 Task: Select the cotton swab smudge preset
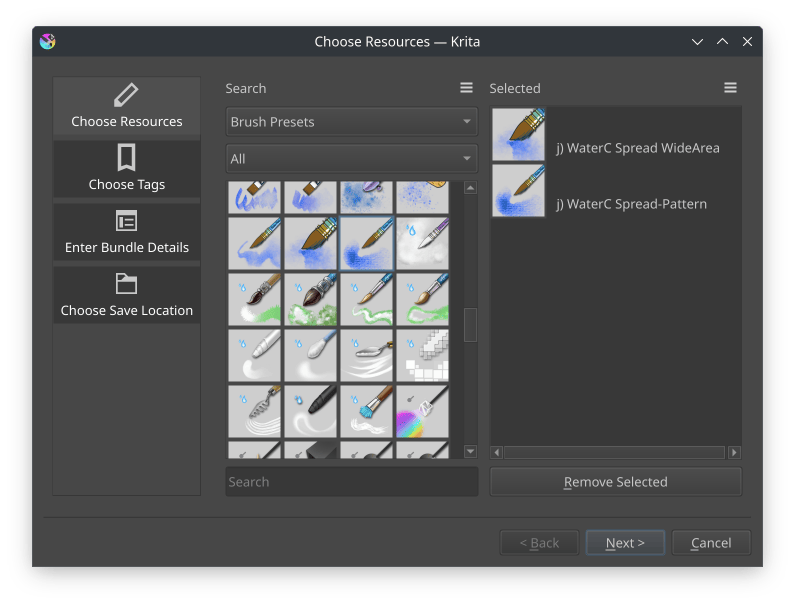point(310,355)
